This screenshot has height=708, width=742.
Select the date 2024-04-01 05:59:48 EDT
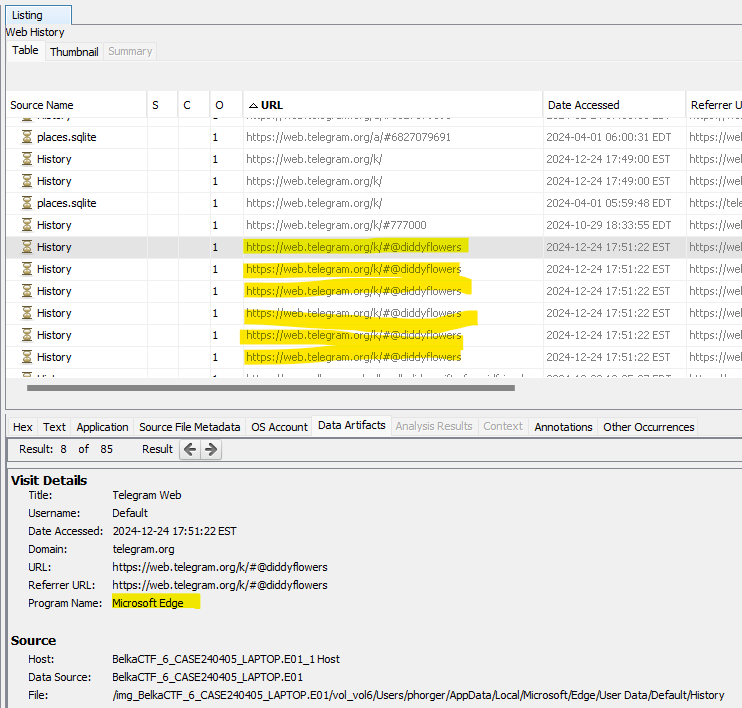coord(609,203)
